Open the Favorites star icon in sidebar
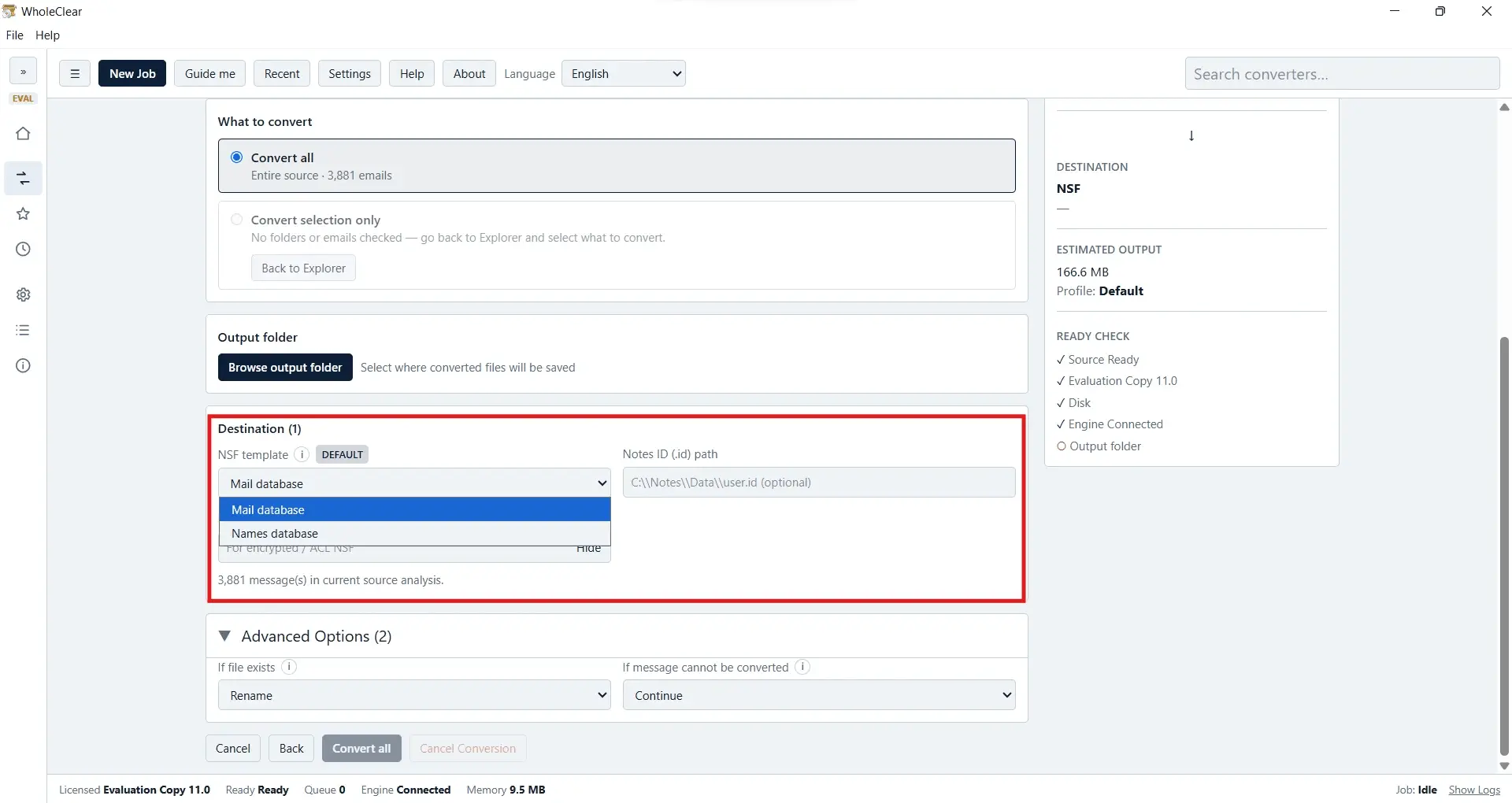 point(23,214)
